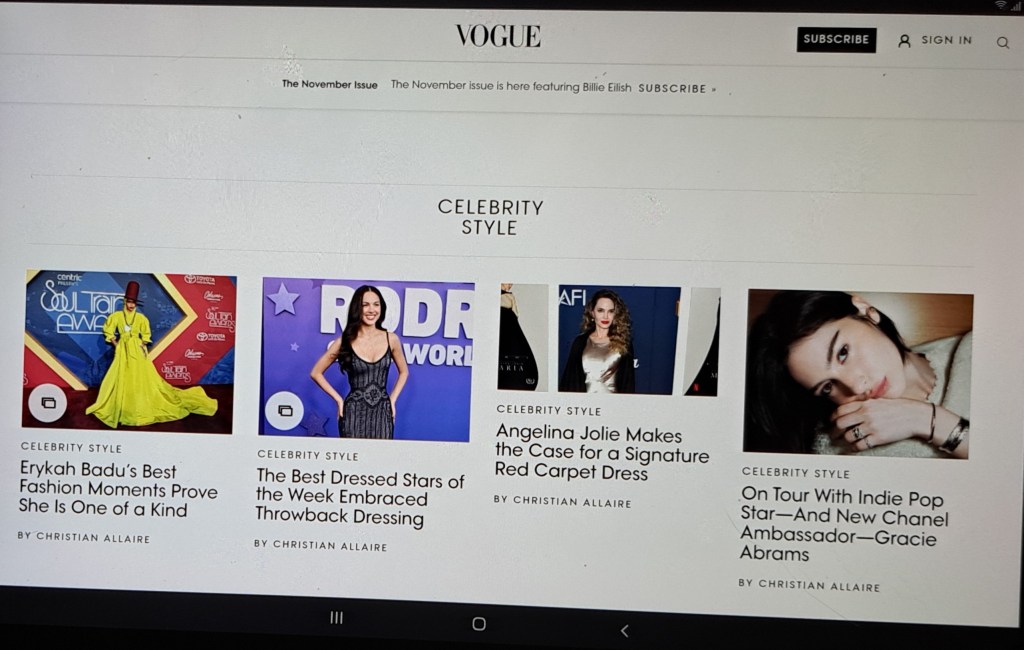Tap Android back arrow icon

pos(624,630)
